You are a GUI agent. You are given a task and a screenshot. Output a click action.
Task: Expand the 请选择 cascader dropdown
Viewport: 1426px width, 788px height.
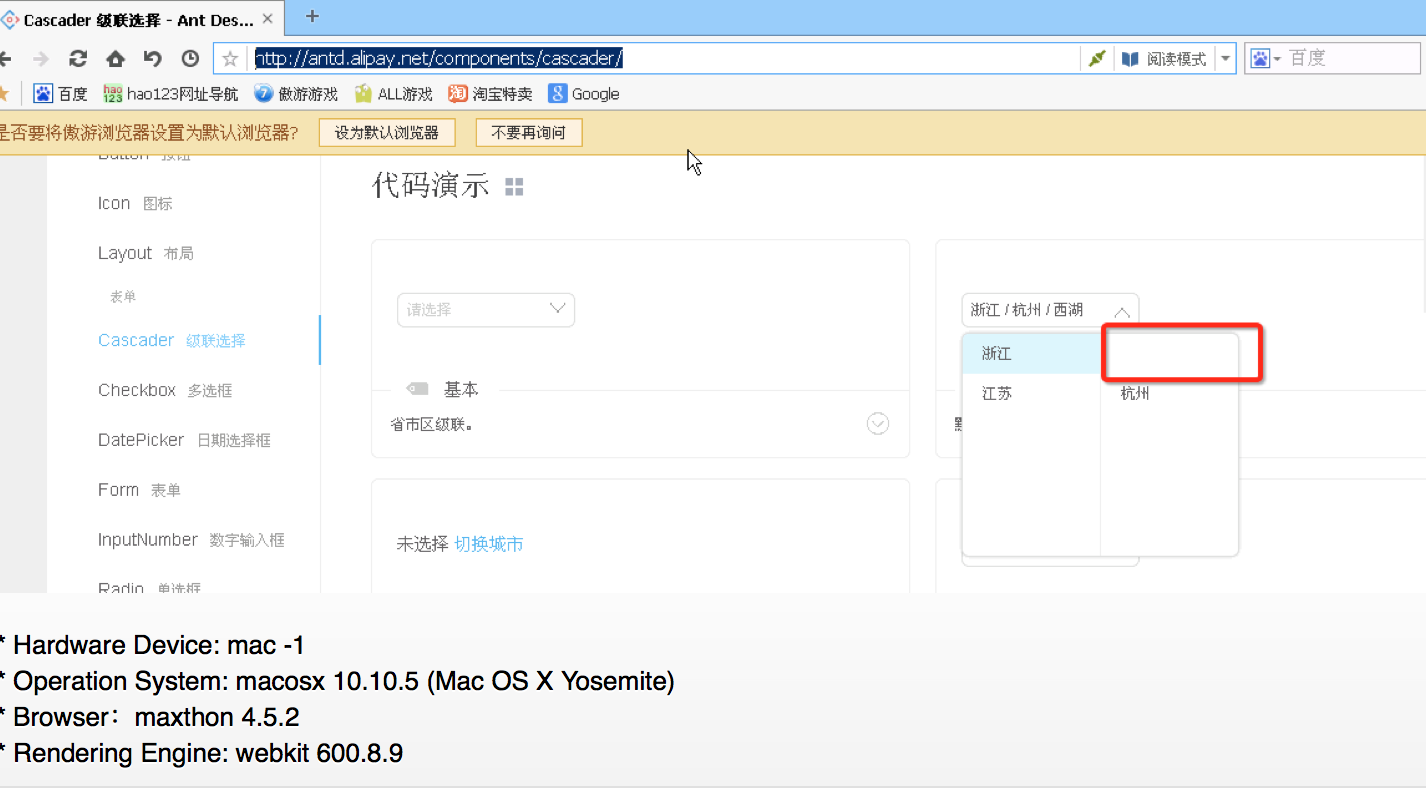pos(486,310)
